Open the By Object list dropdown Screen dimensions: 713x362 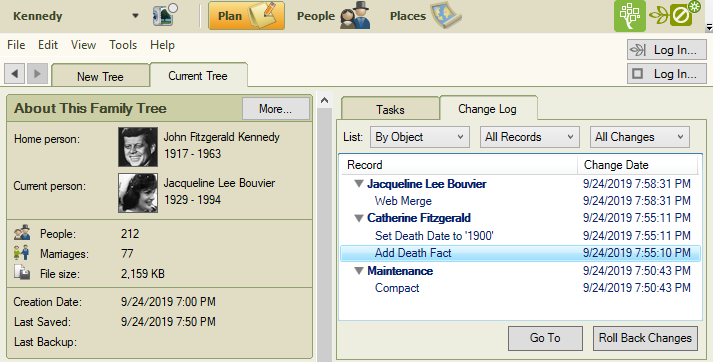tap(419, 137)
